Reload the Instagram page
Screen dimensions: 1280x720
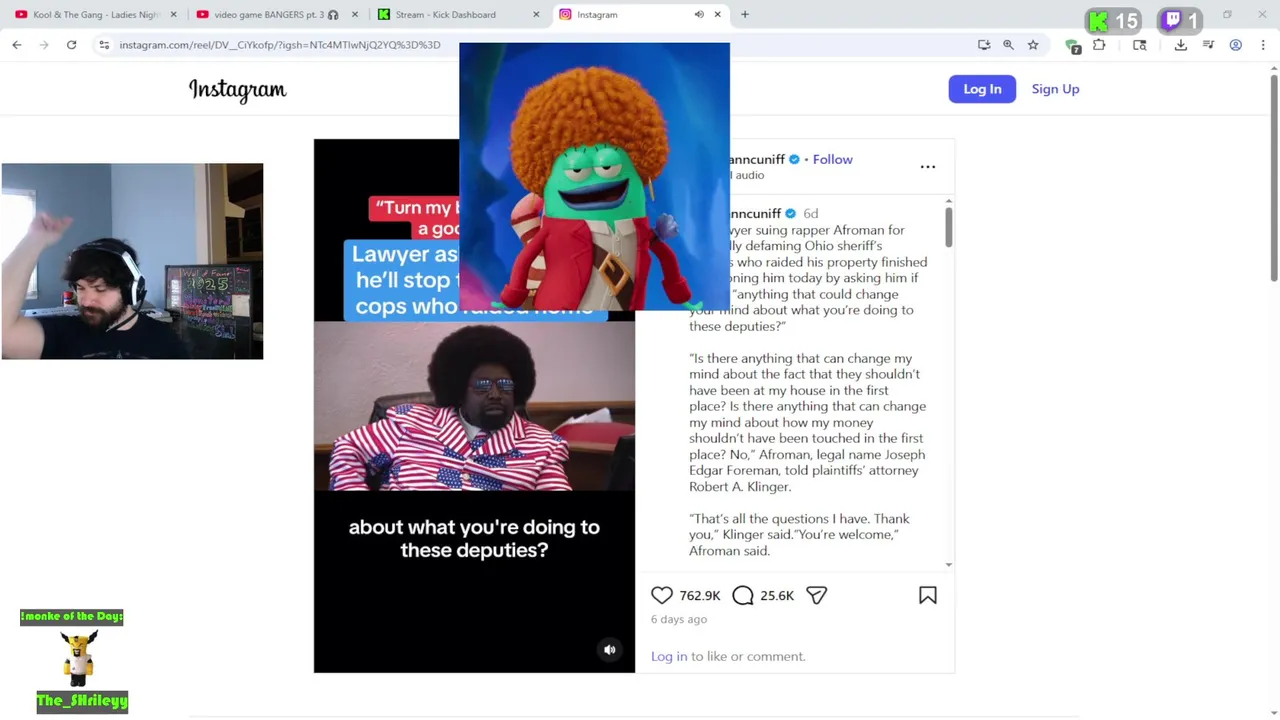[x=71, y=45]
